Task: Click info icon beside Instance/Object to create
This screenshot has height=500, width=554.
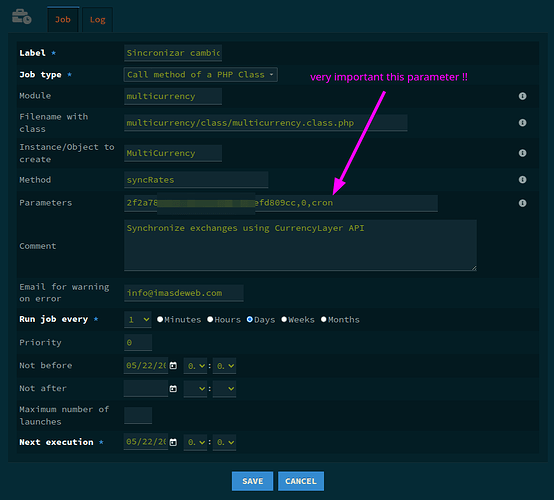Action: pos(522,153)
